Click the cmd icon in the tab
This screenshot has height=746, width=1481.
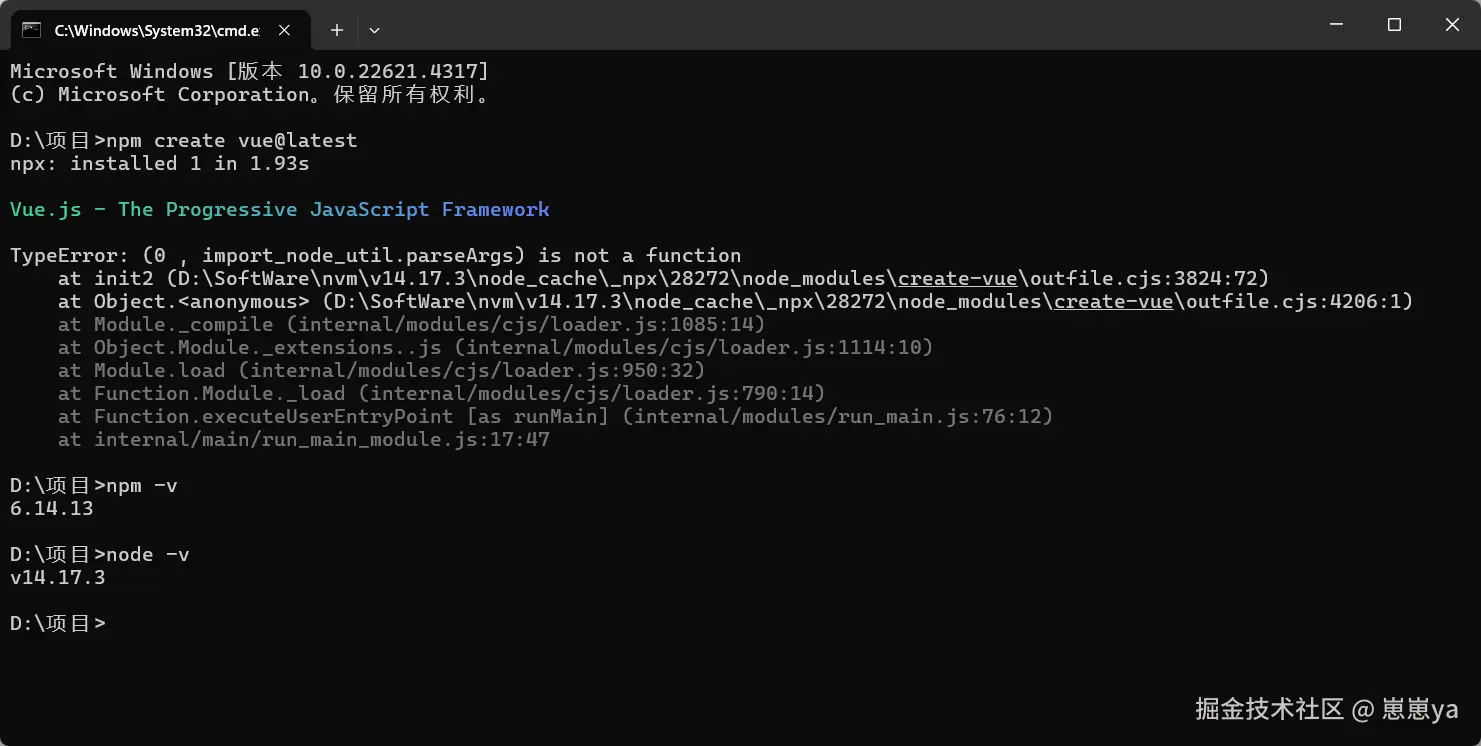click(32, 30)
